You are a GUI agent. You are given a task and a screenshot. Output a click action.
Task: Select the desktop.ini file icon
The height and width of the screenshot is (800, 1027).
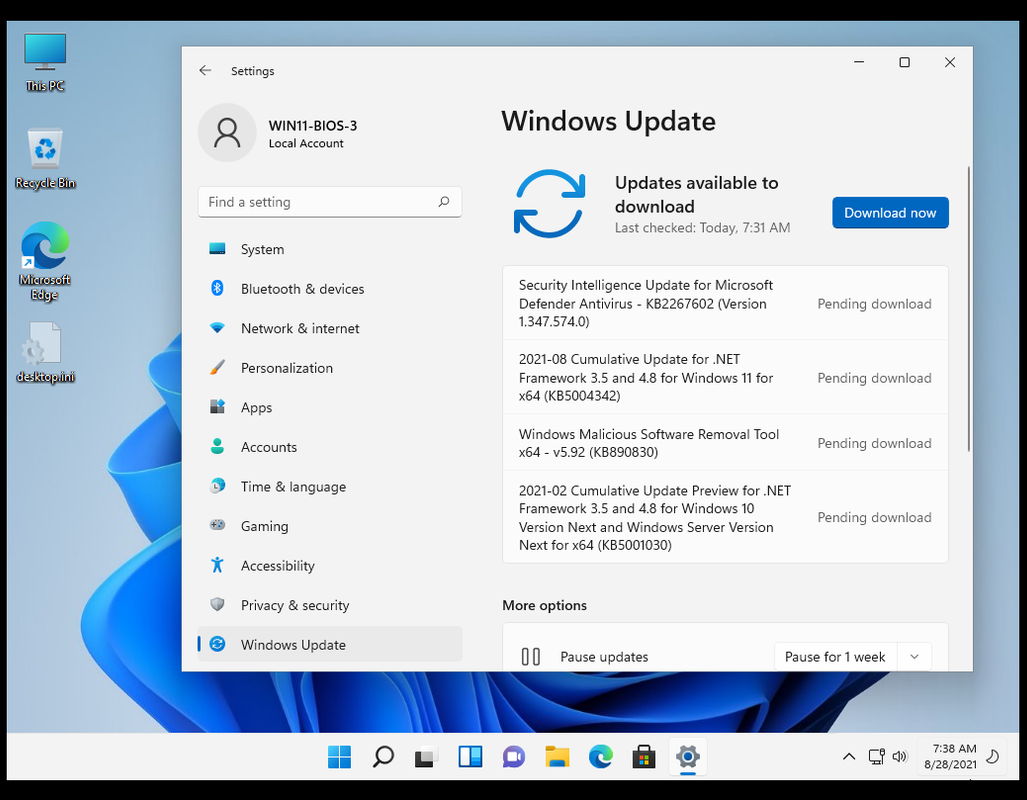tap(45, 352)
